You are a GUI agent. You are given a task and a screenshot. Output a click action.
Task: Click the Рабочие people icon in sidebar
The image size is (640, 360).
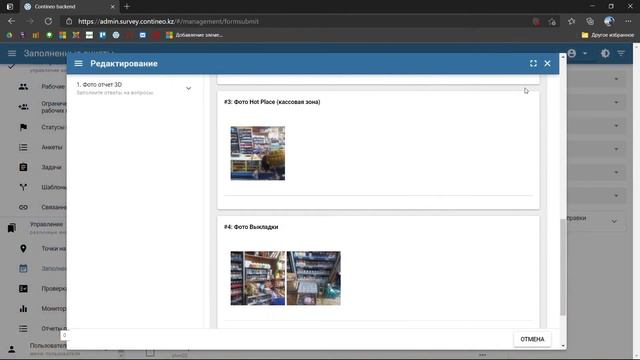(23, 87)
